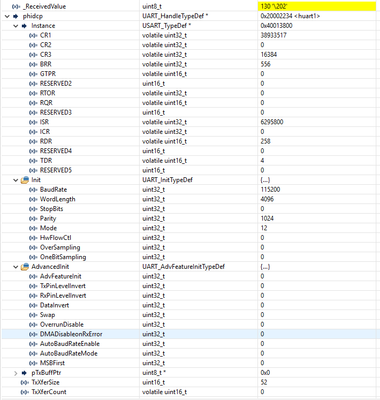Collapse the AdvancedInit struct node
Screen dimensions: 380x400
[x=15, y=267]
